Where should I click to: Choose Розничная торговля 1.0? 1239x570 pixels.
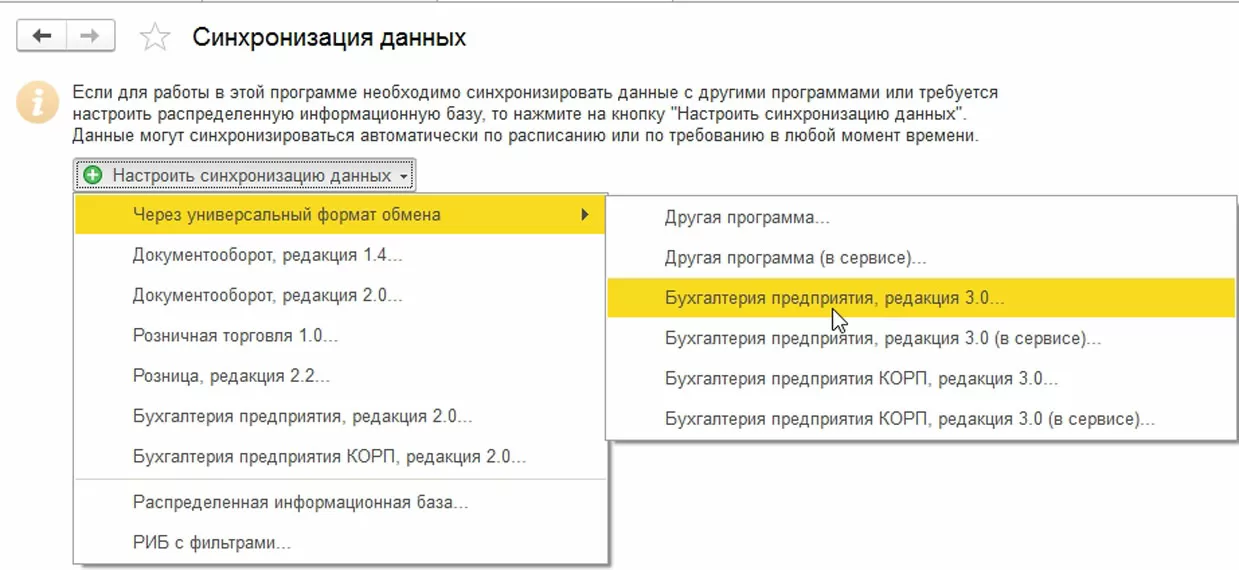point(340,336)
